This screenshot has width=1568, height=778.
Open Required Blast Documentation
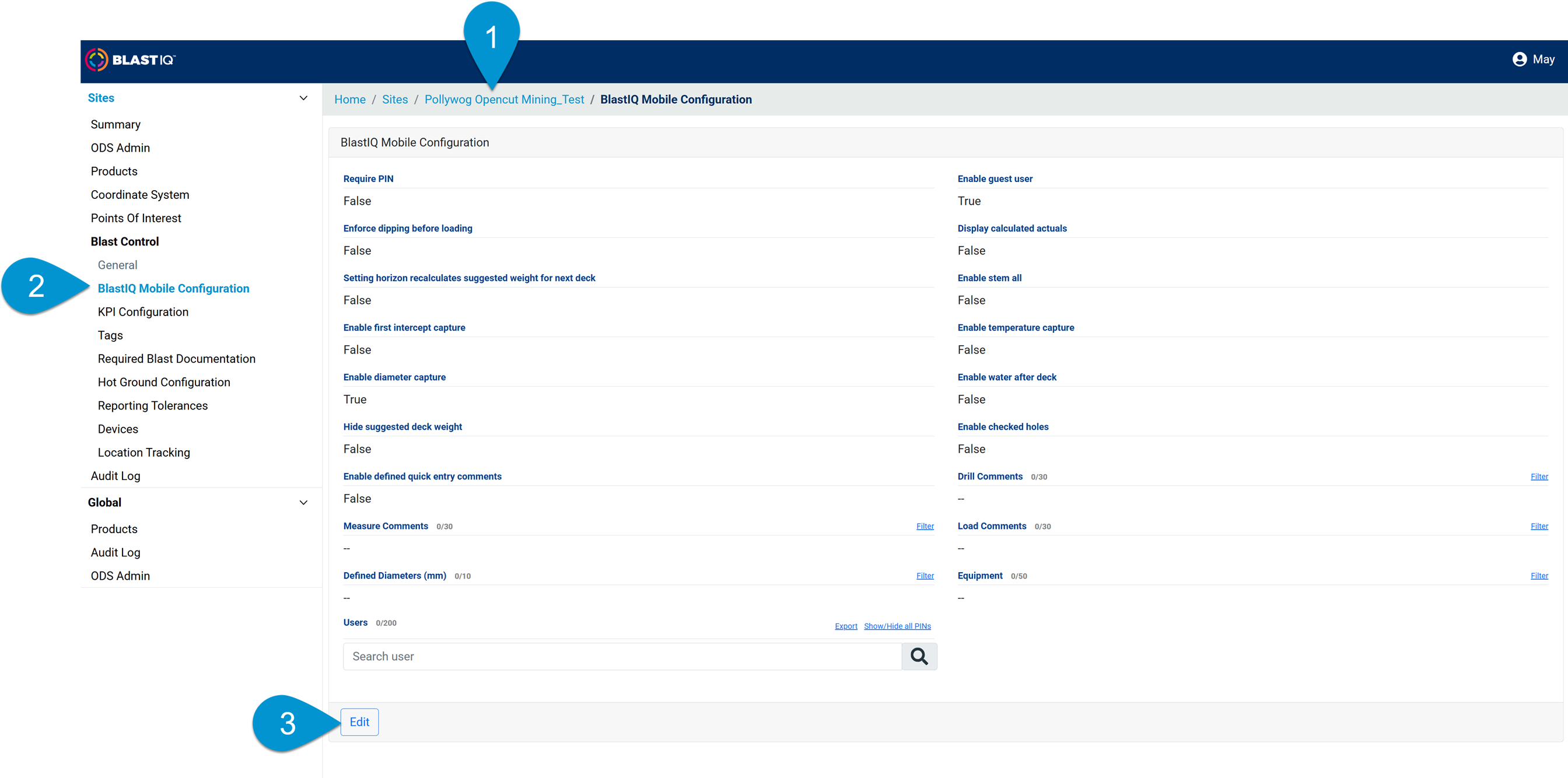(x=177, y=359)
